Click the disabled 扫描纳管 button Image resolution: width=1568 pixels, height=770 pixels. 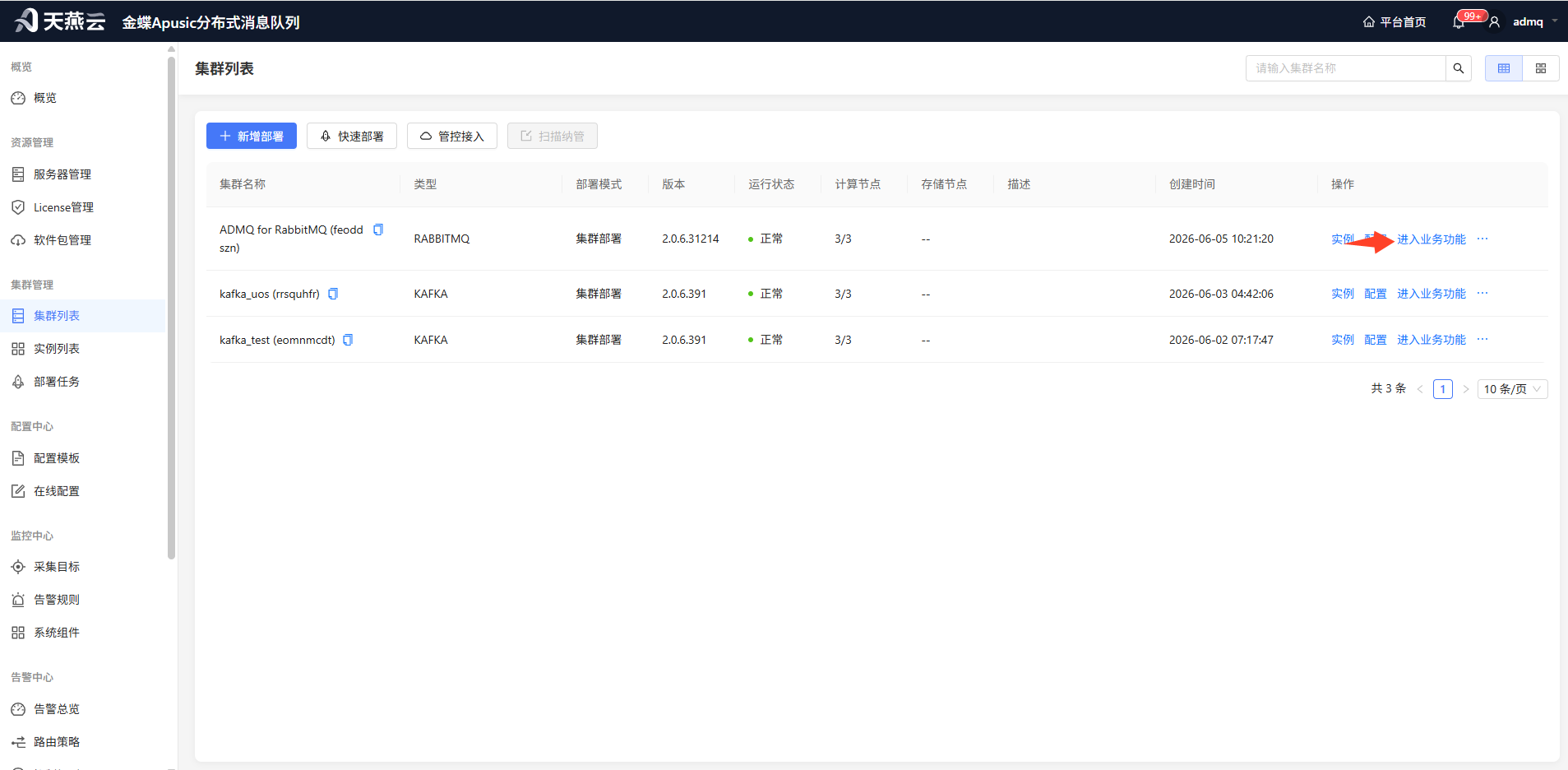click(x=553, y=136)
